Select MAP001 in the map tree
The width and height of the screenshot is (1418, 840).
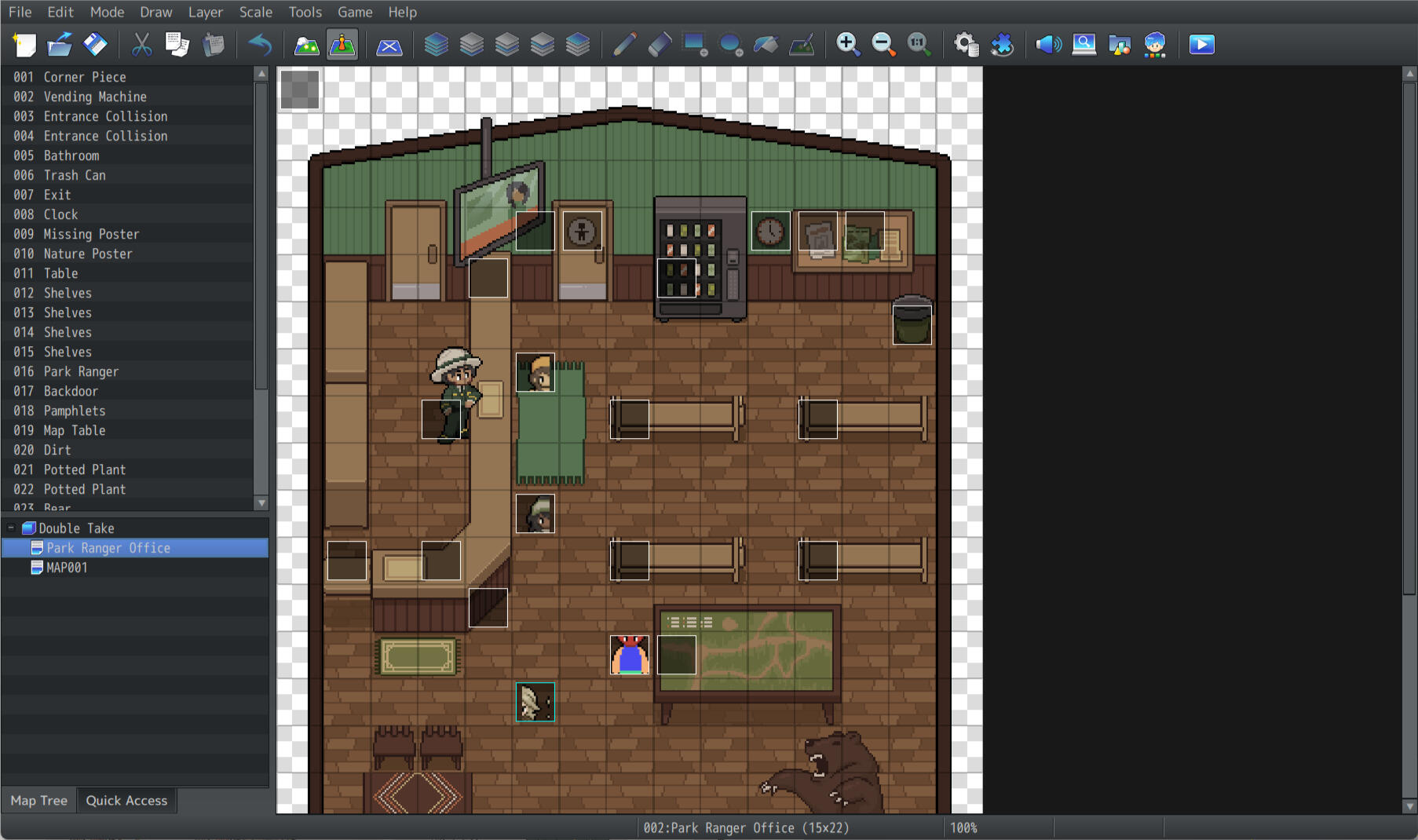[67, 568]
